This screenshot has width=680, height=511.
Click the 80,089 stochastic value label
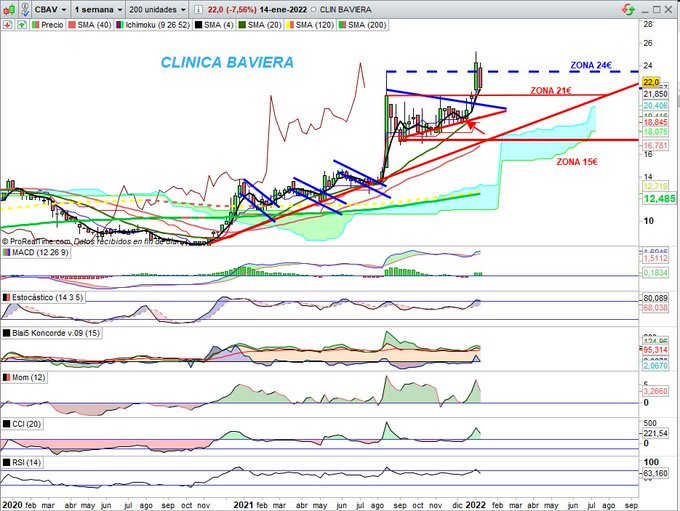click(x=655, y=298)
